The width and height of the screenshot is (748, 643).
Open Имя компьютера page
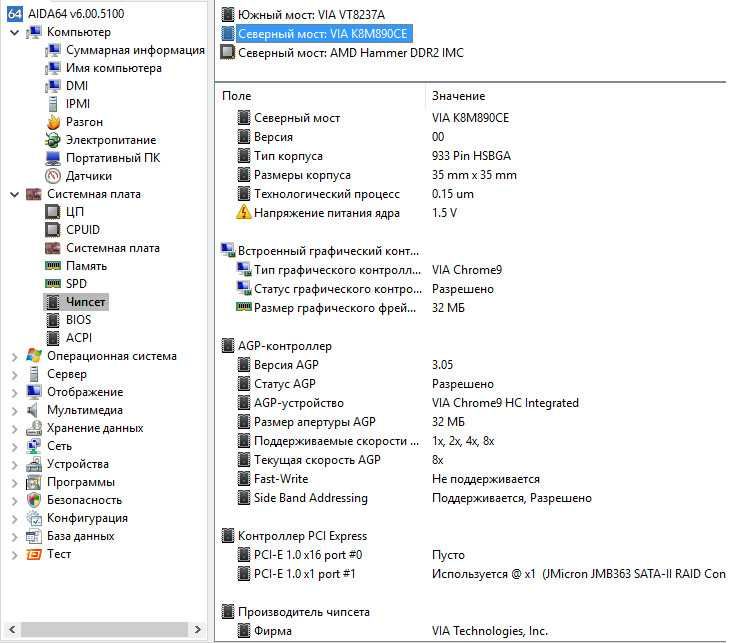114,68
